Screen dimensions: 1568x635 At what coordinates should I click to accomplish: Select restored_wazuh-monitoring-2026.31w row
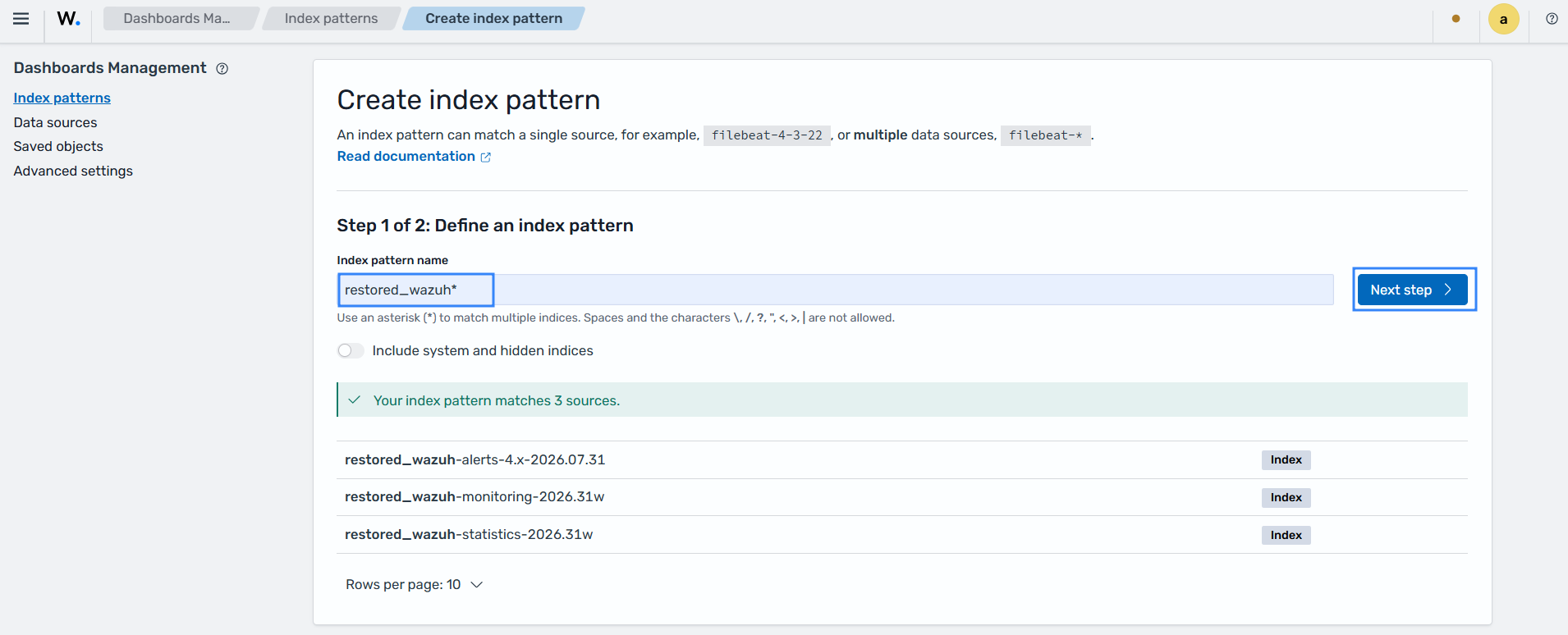pos(901,497)
